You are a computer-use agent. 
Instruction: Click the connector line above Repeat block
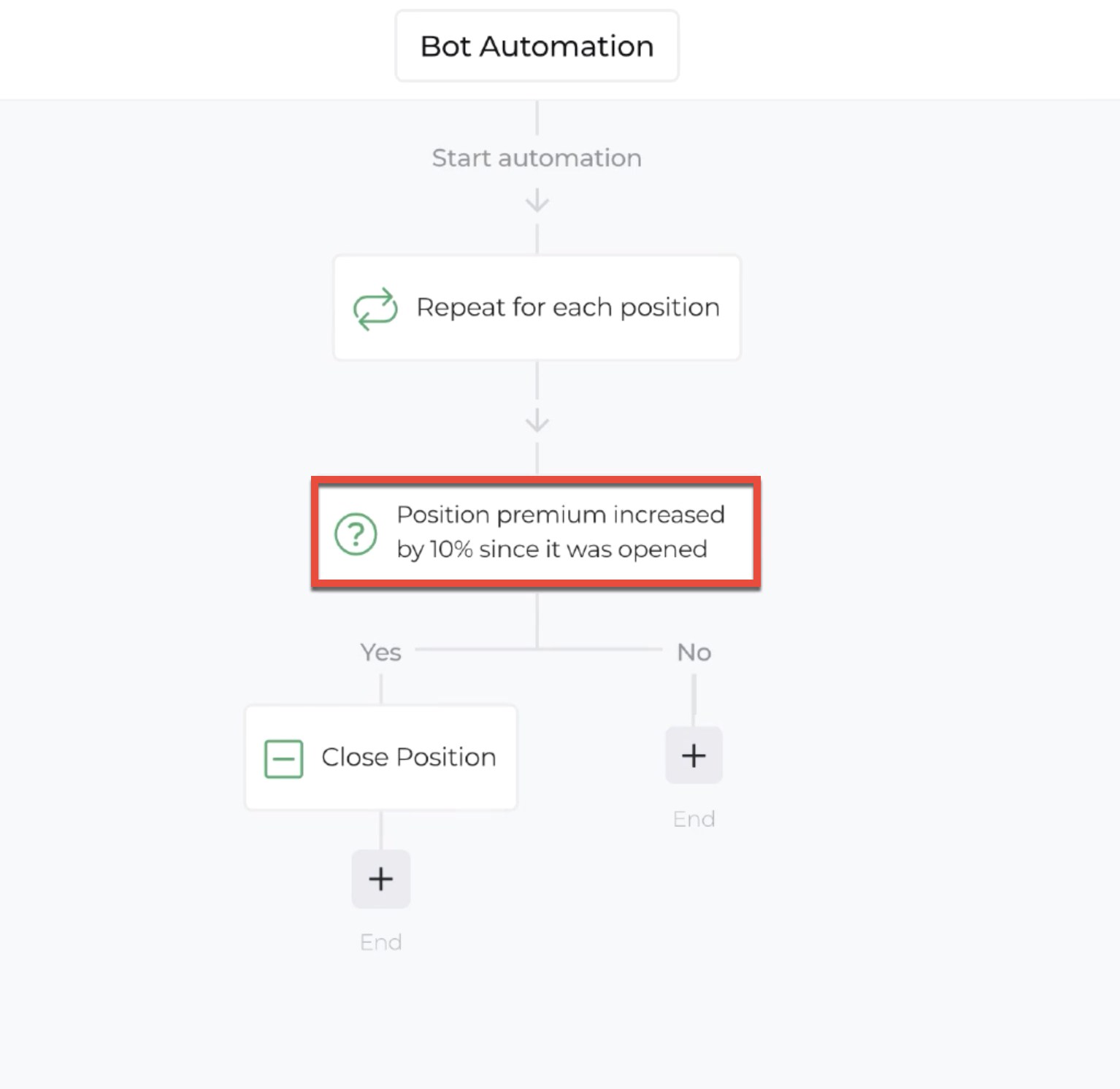pyautogui.click(x=537, y=239)
